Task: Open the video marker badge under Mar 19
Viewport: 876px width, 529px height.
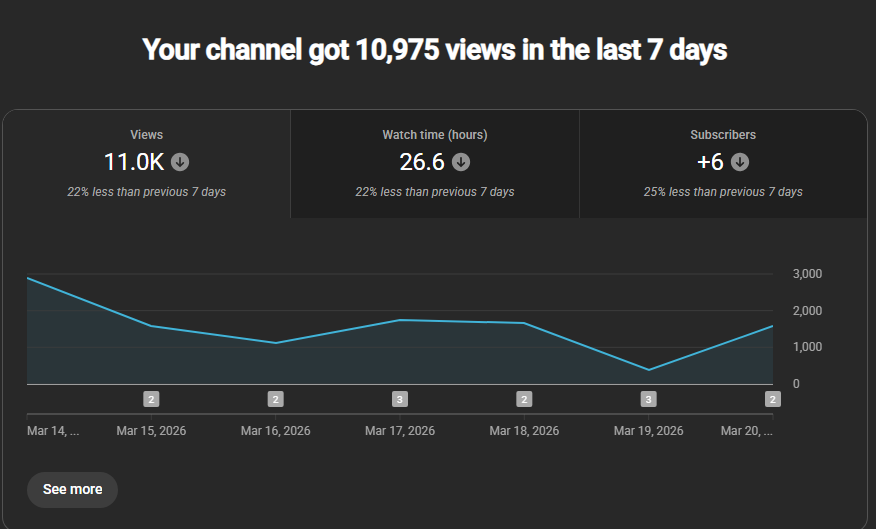Action: (x=648, y=399)
